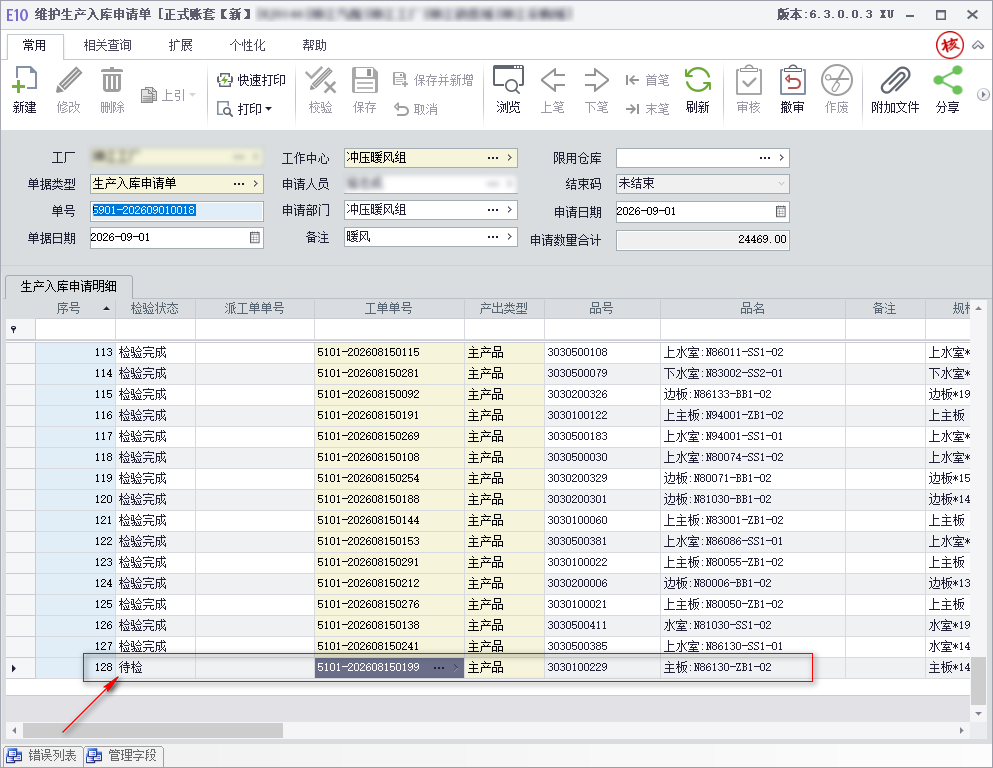Open the 结束码 dropdown

(x=781, y=184)
